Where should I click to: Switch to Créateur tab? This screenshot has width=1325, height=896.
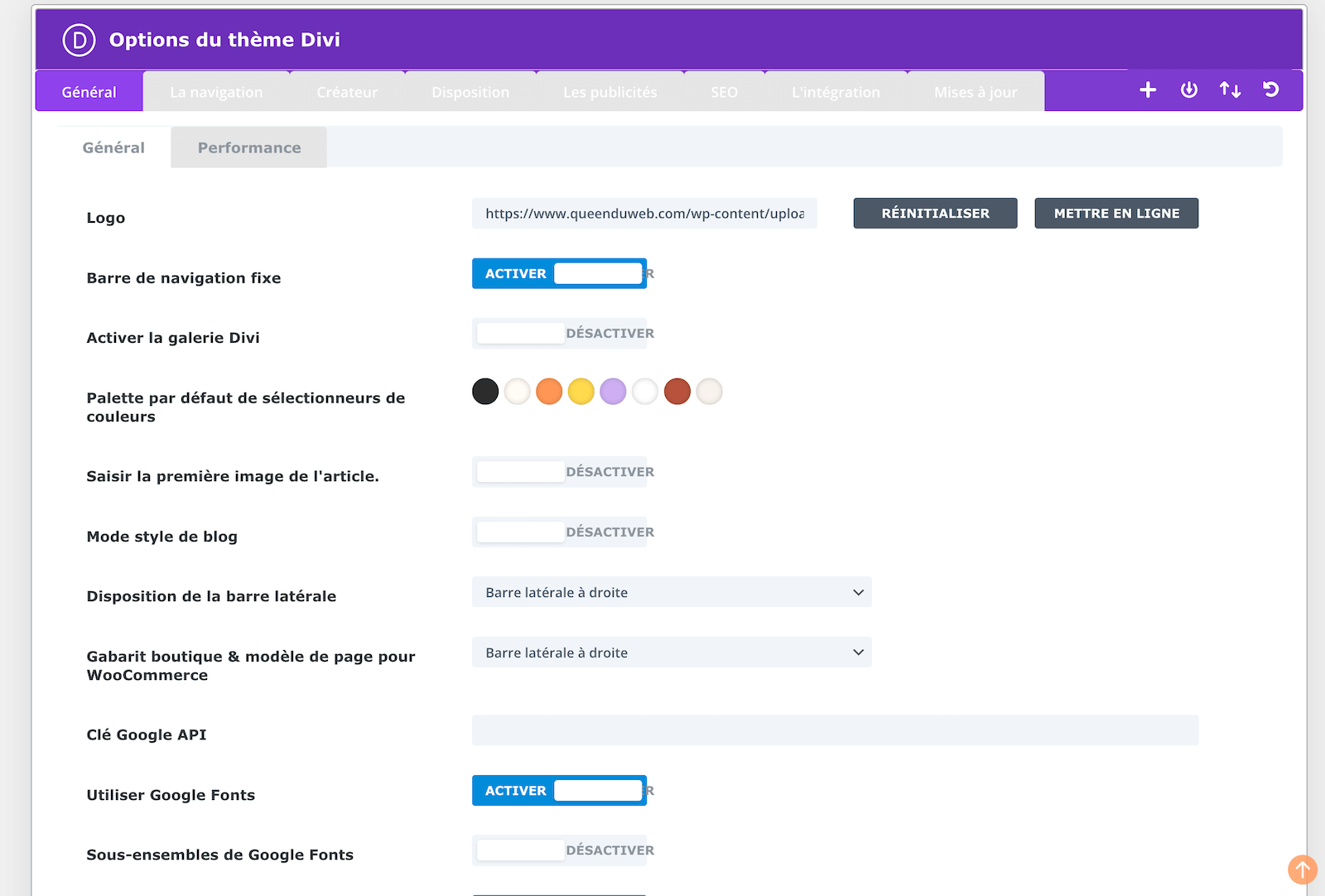coord(347,91)
